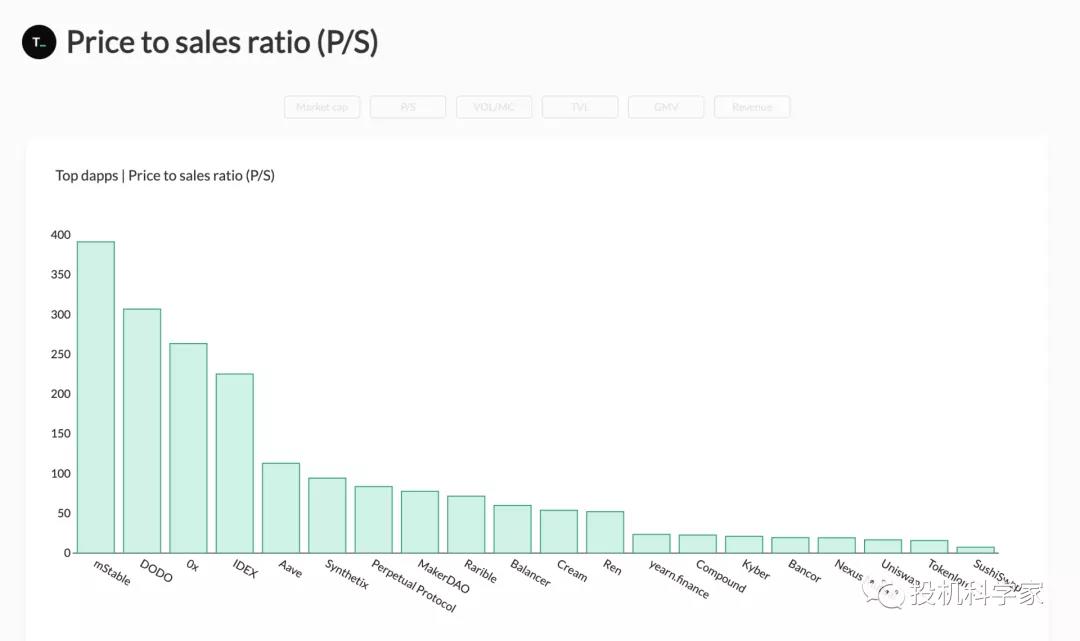Select the Synthetix bar
Screen dimensions: 1080x641
point(327,515)
